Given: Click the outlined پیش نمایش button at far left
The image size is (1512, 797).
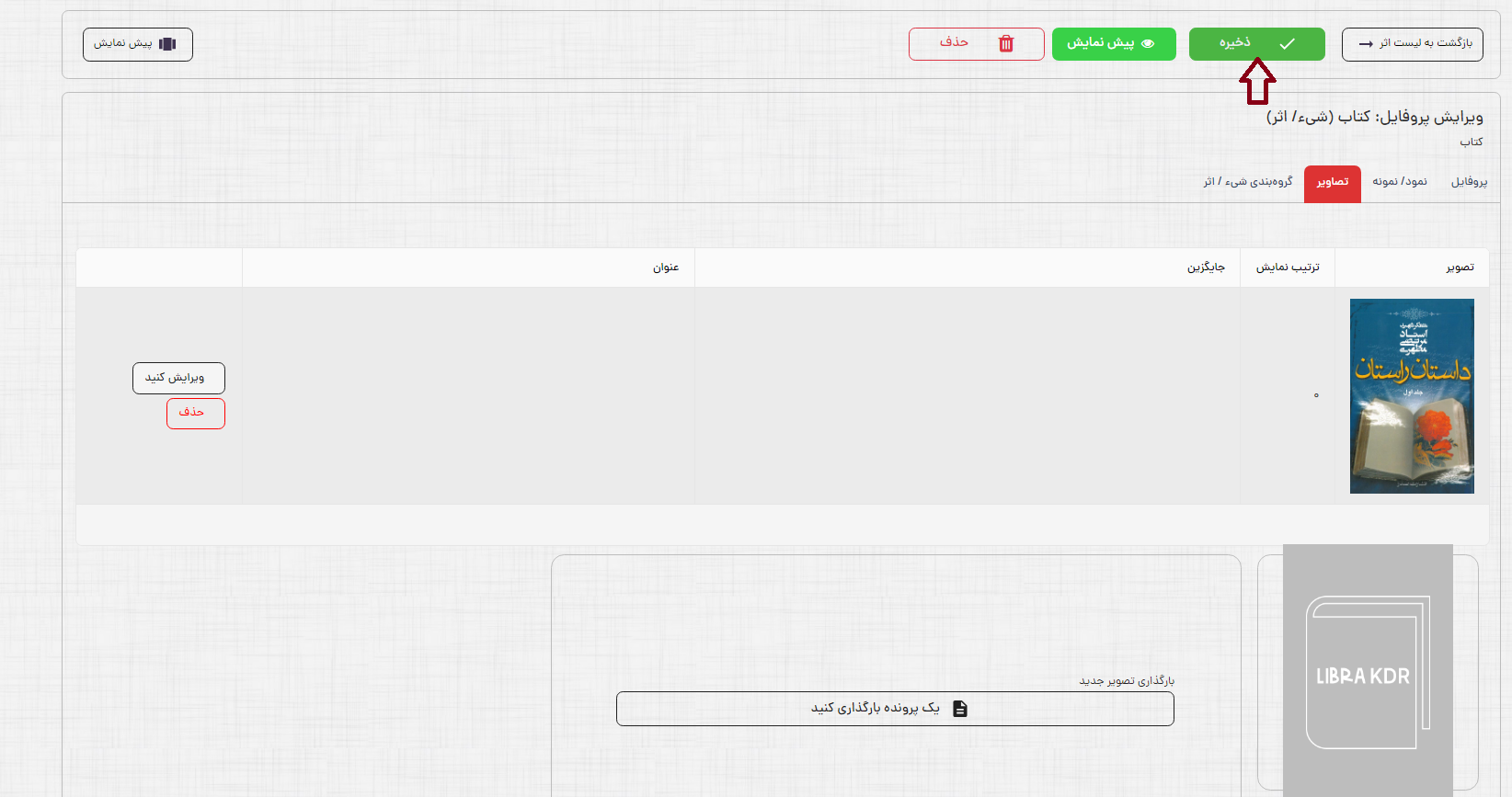Looking at the screenshot, I should (x=137, y=44).
